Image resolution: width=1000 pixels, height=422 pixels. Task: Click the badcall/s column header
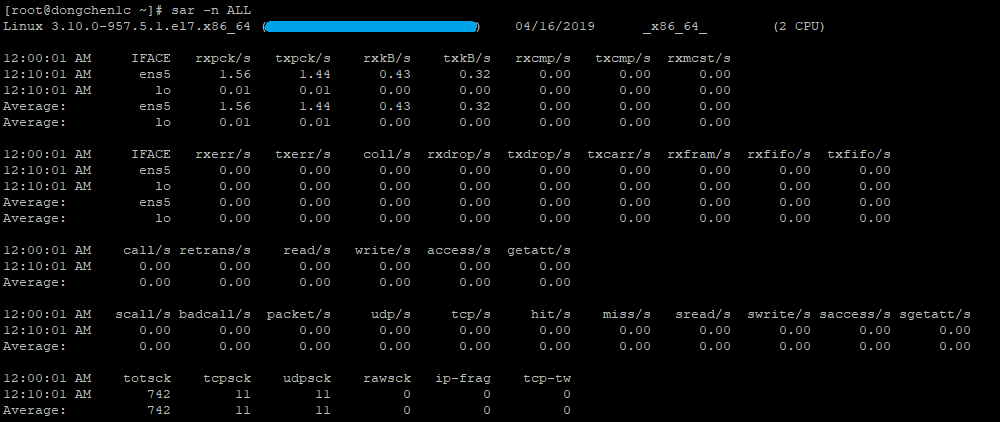215,314
